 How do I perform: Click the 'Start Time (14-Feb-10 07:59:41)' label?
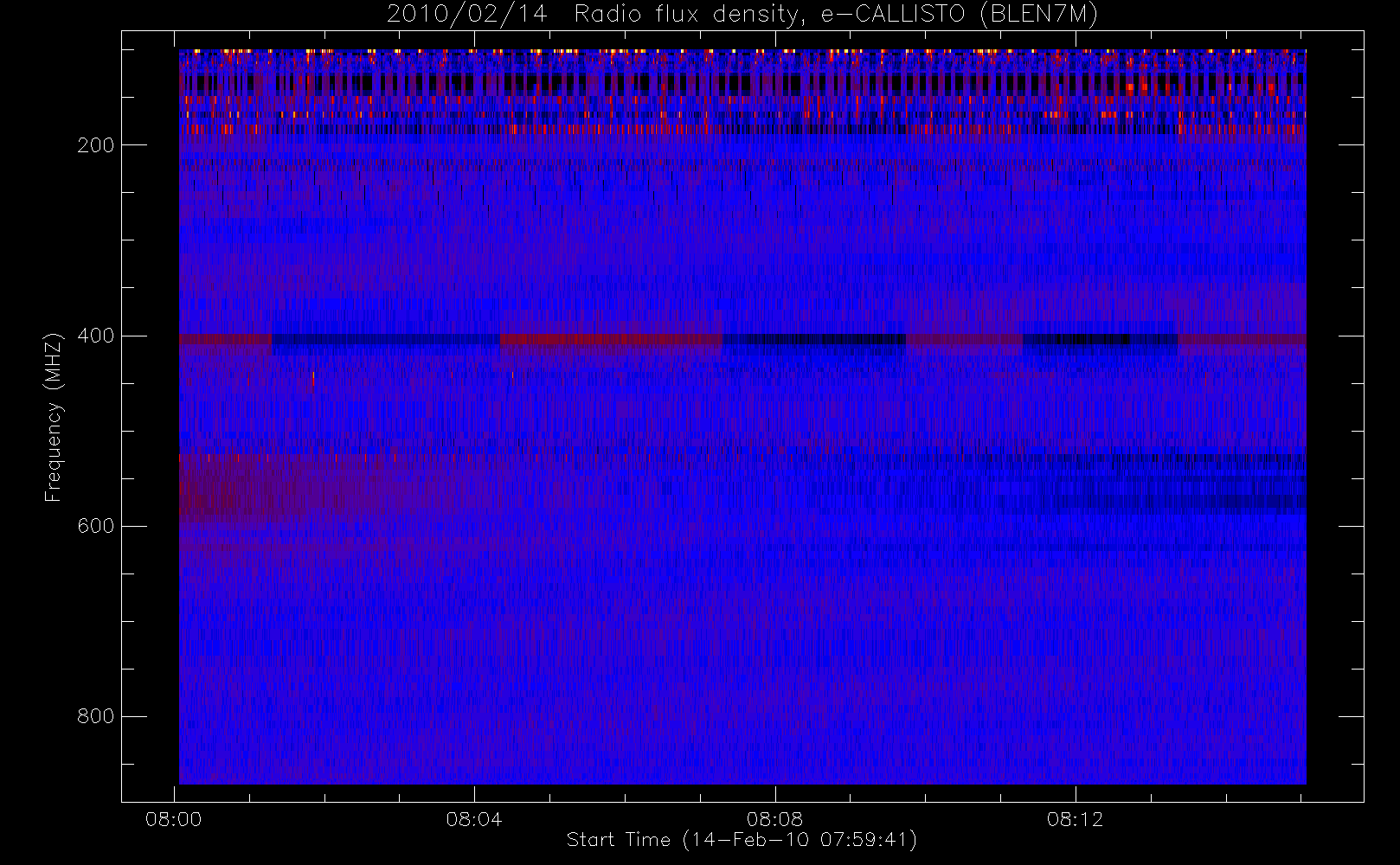tap(742, 840)
